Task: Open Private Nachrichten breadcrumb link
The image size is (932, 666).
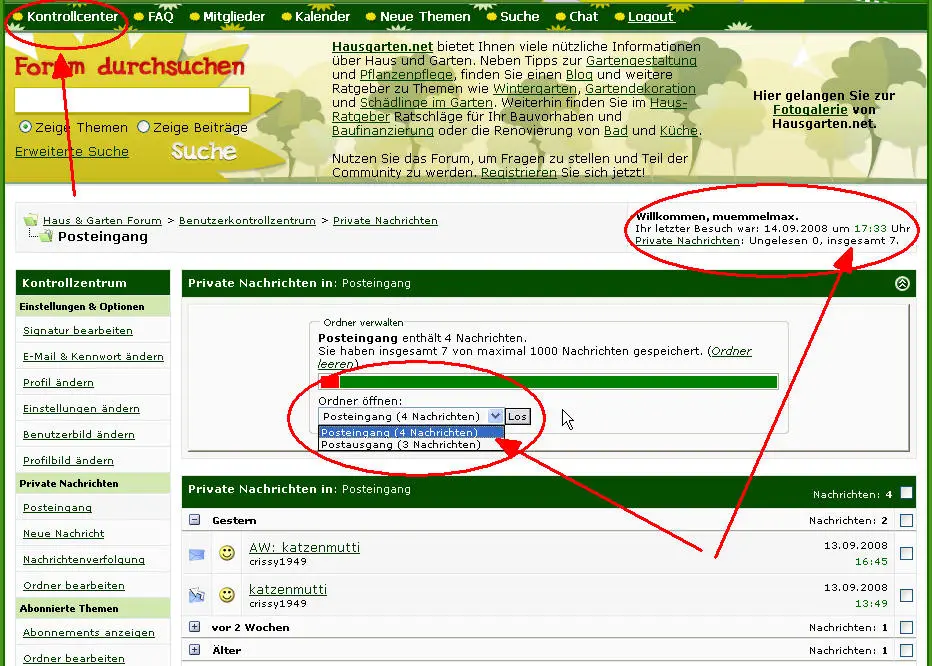Action: 385,221
